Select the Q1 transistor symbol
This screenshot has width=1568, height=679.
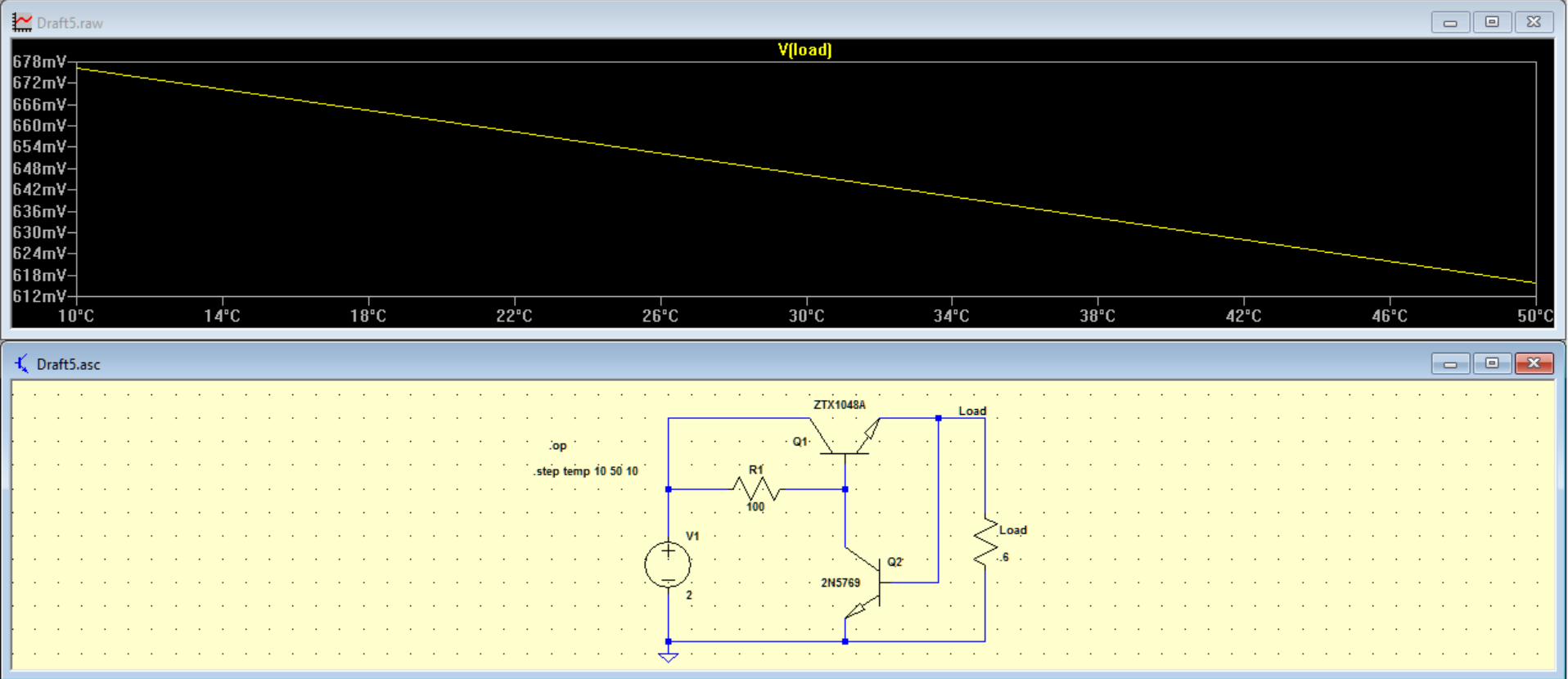pyautogui.click(x=845, y=438)
